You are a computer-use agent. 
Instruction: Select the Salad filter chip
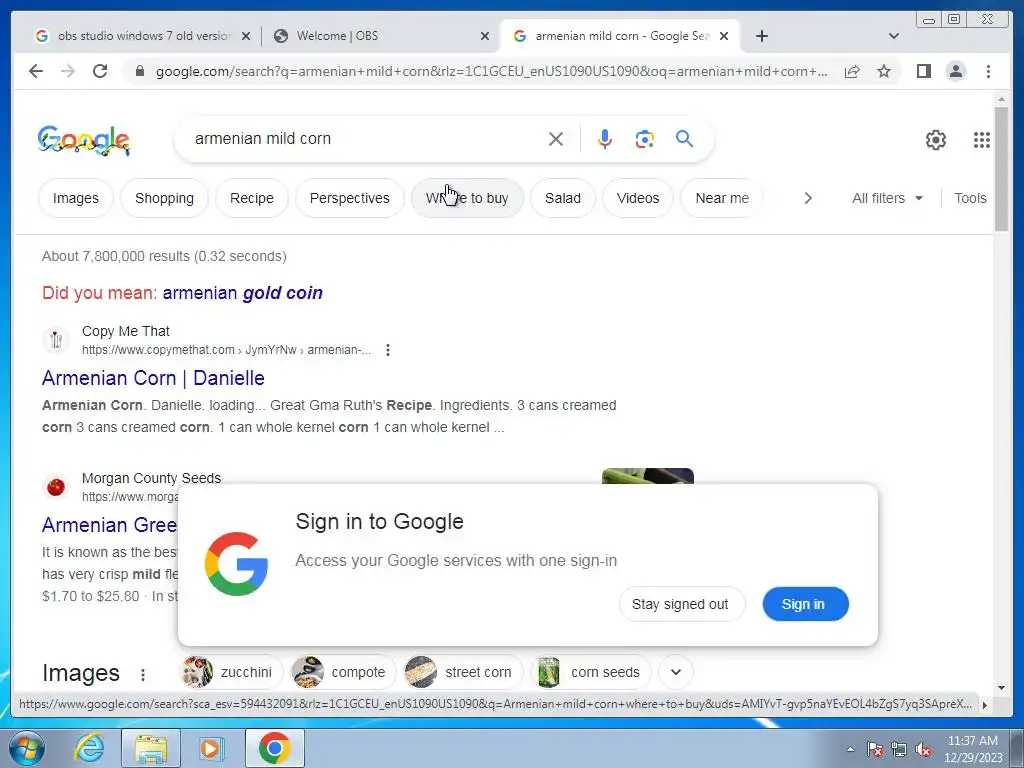pyautogui.click(x=563, y=198)
